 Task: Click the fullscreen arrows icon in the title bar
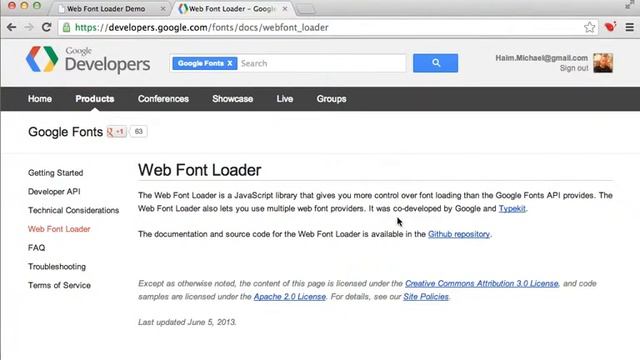coord(630,5)
